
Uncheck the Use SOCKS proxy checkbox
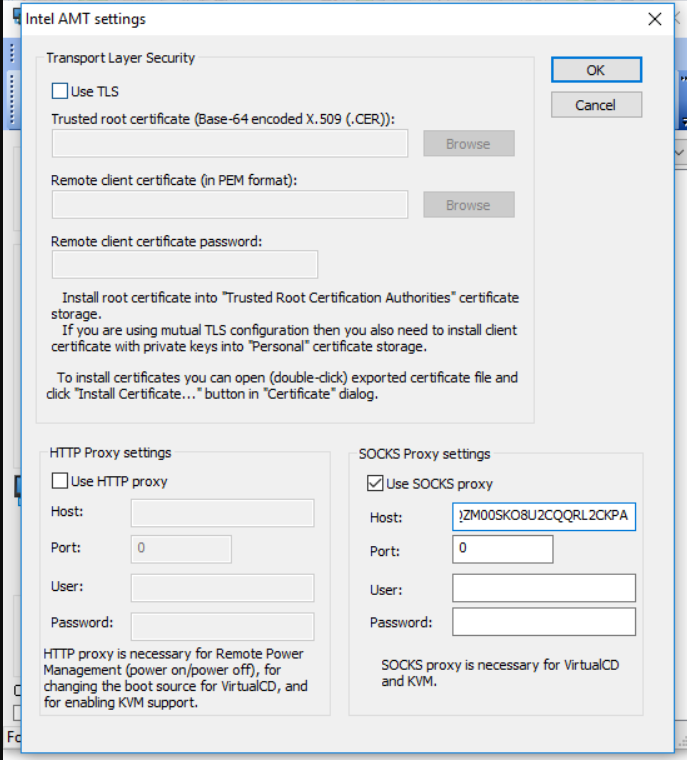coord(376,484)
